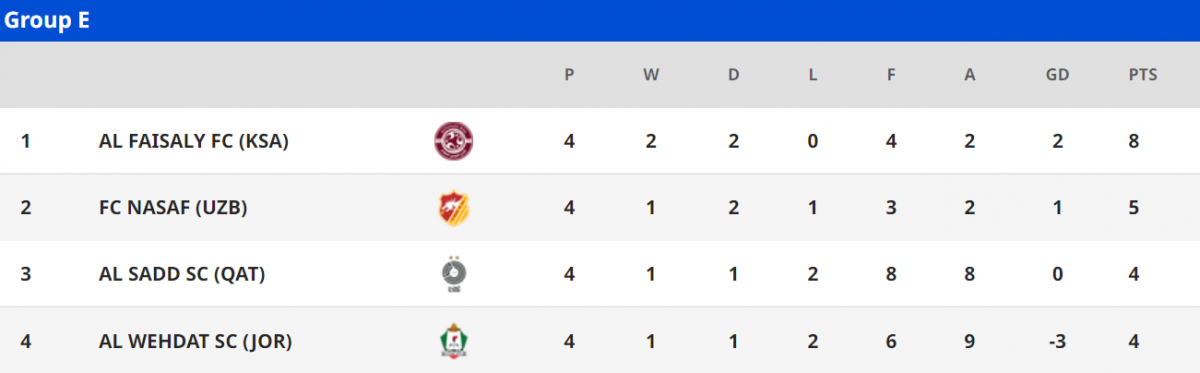Click the L (losses) column header

pyautogui.click(x=812, y=75)
